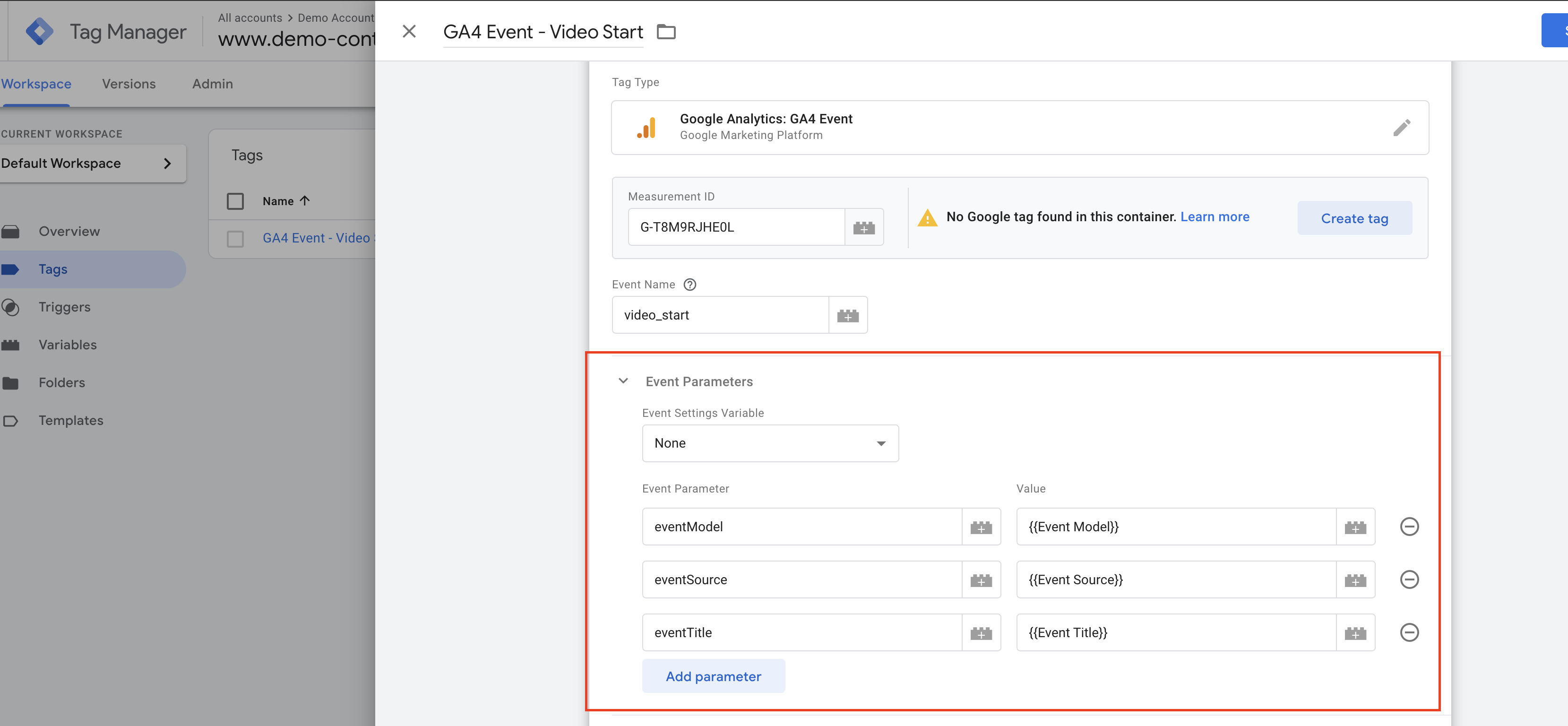Open Triggers section in sidebar
The image size is (1568, 726).
[65, 307]
